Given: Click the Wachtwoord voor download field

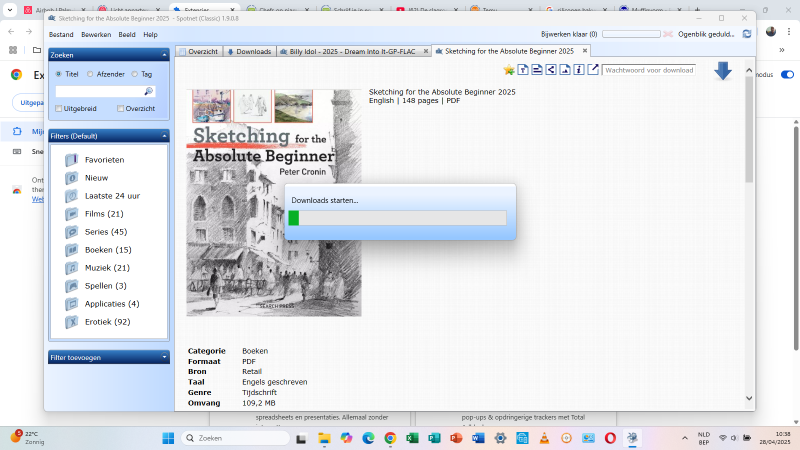Looking at the screenshot, I should point(648,70).
